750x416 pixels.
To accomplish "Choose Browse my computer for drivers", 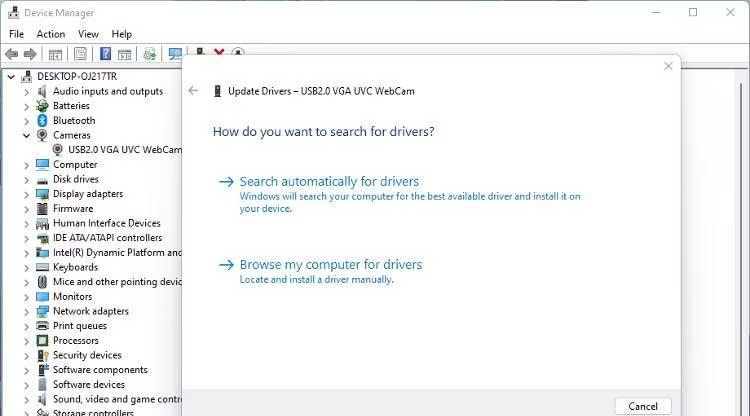I will pos(331,264).
